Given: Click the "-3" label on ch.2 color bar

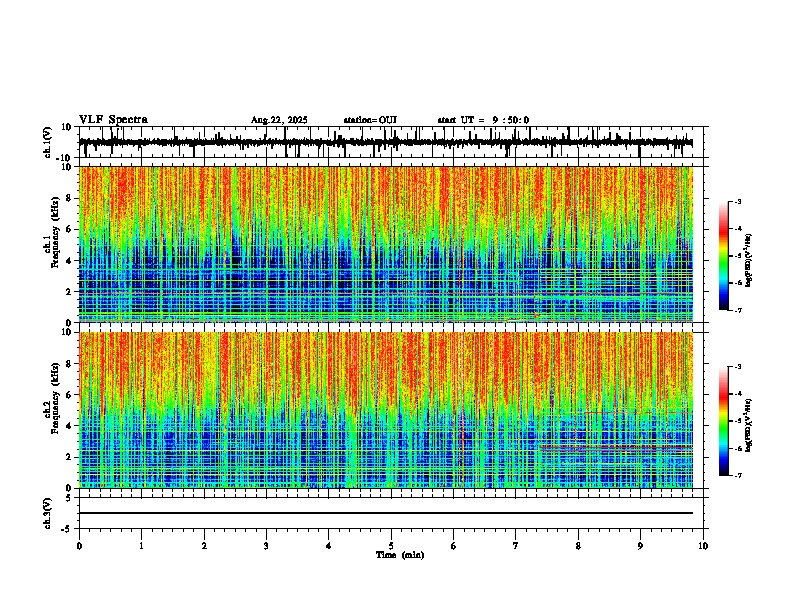Looking at the screenshot, I should [738, 367].
